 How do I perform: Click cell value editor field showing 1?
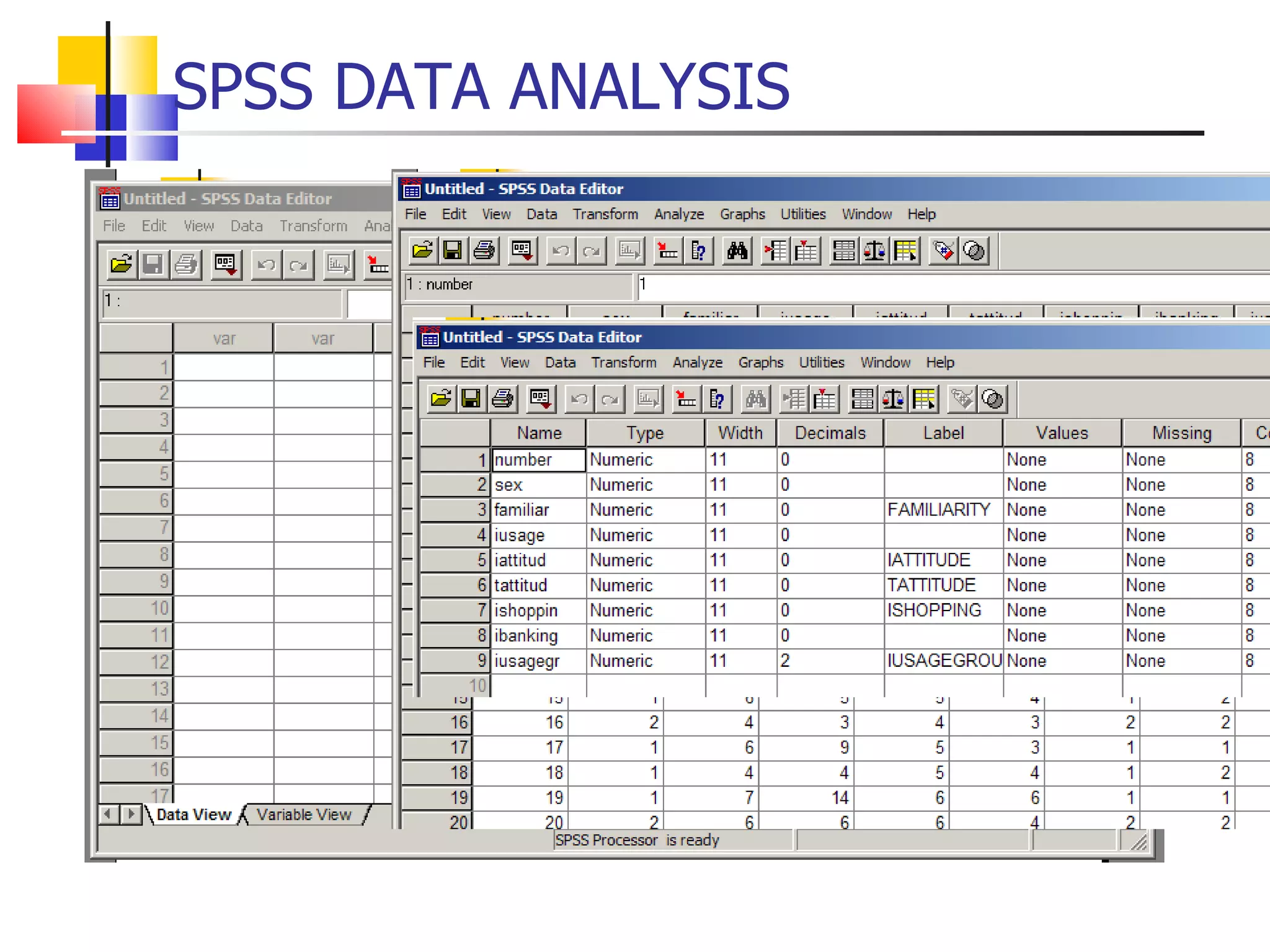(954, 287)
